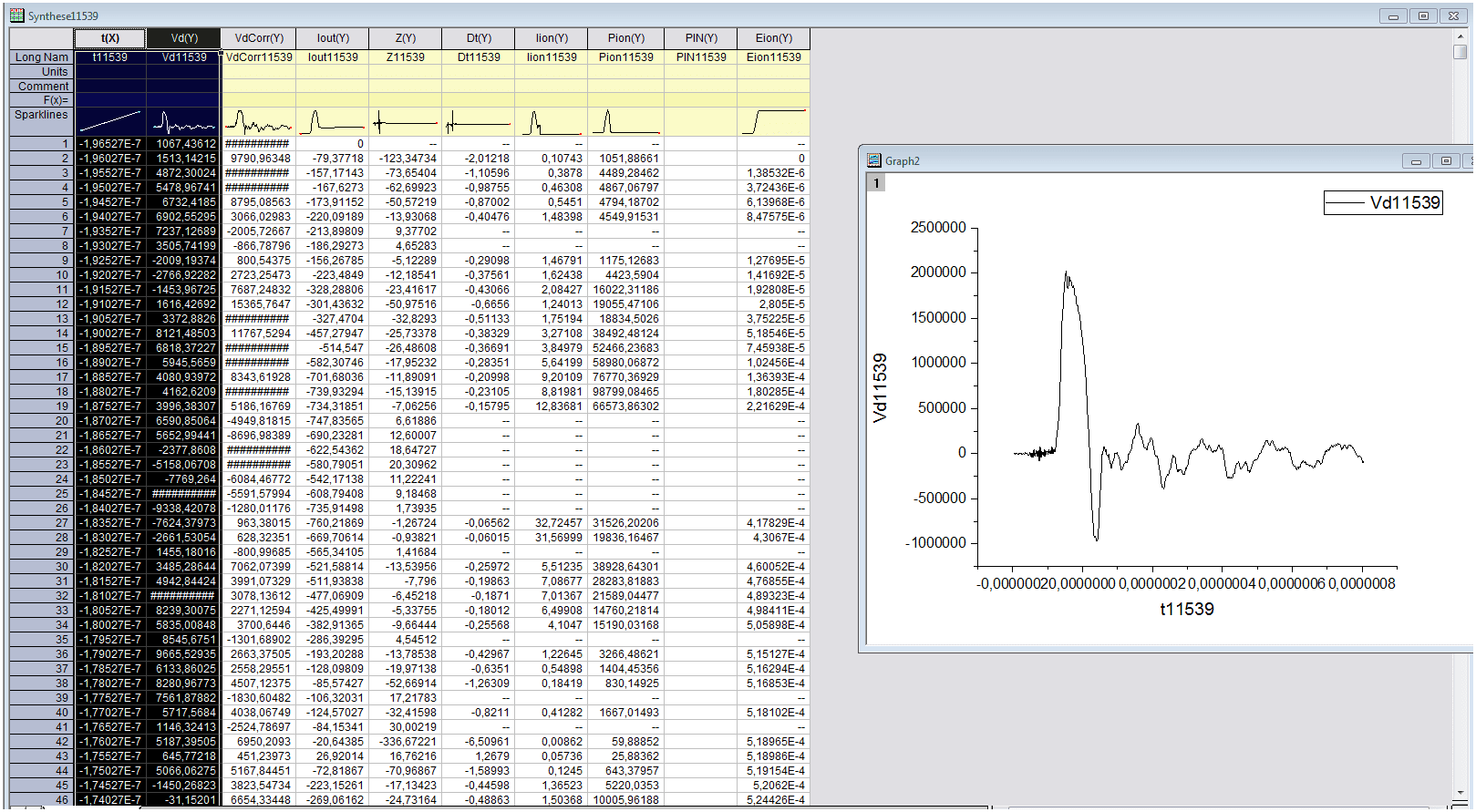This screenshot has width=1476, height=812.
Task: Click the Eion(Y) sparkline thumbnail
Action: click(x=774, y=122)
